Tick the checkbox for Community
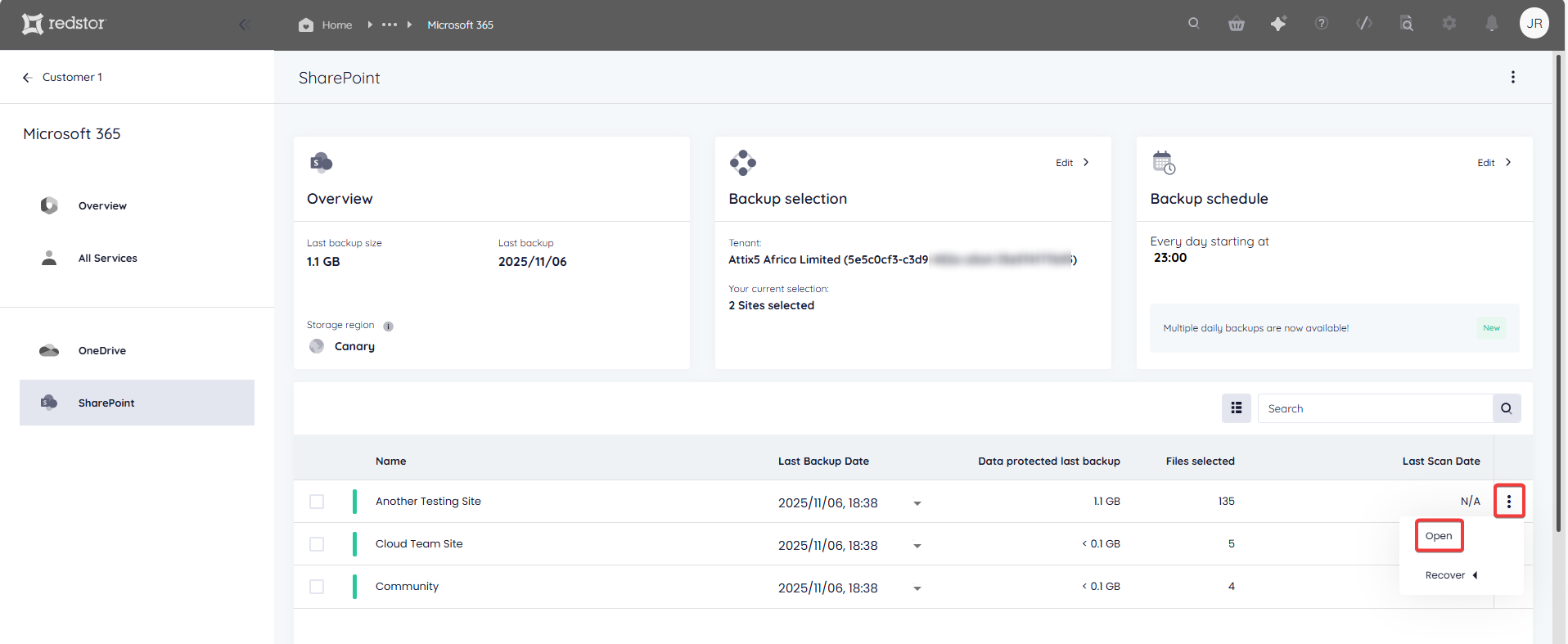The width and height of the screenshot is (1568, 644). tap(317, 587)
